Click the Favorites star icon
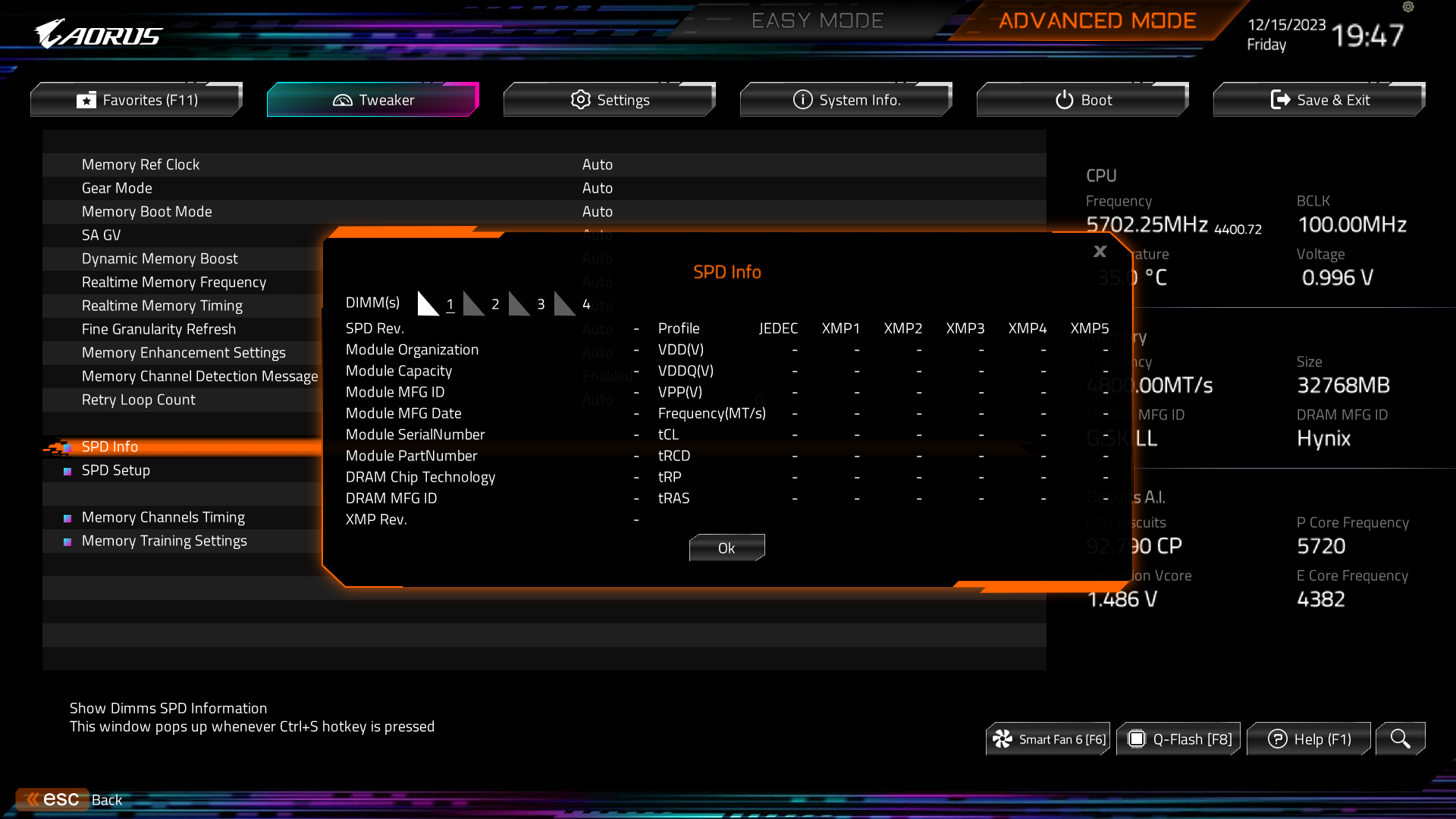The image size is (1456, 819). point(86,100)
